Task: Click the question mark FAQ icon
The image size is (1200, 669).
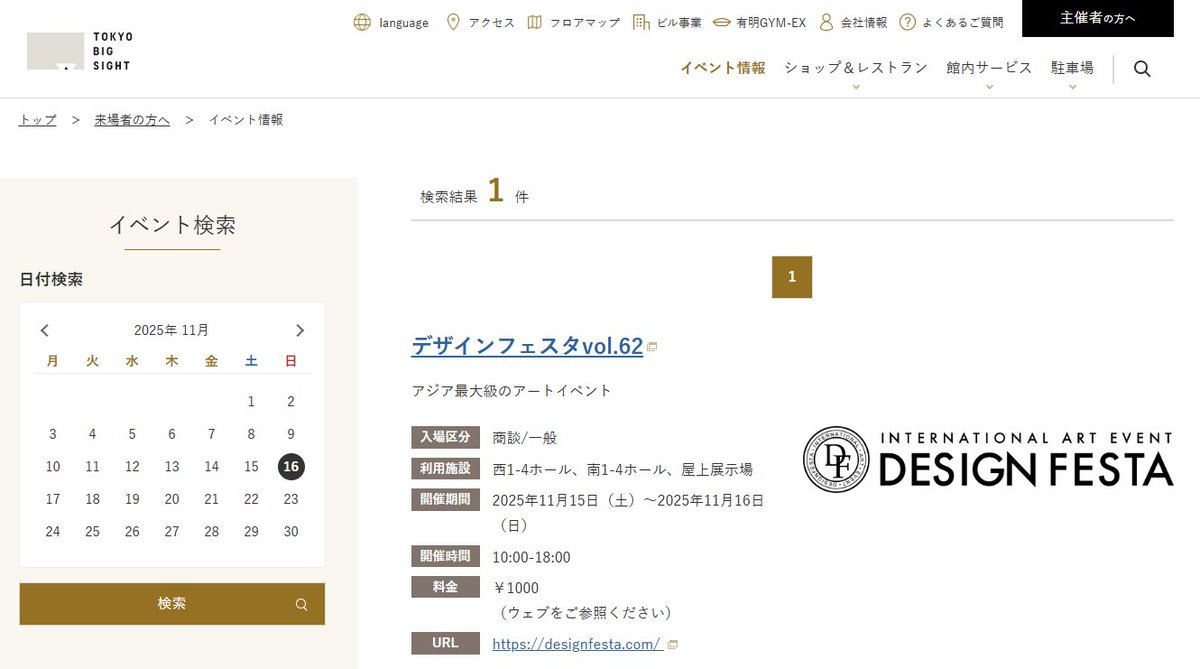Action: (x=907, y=22)
